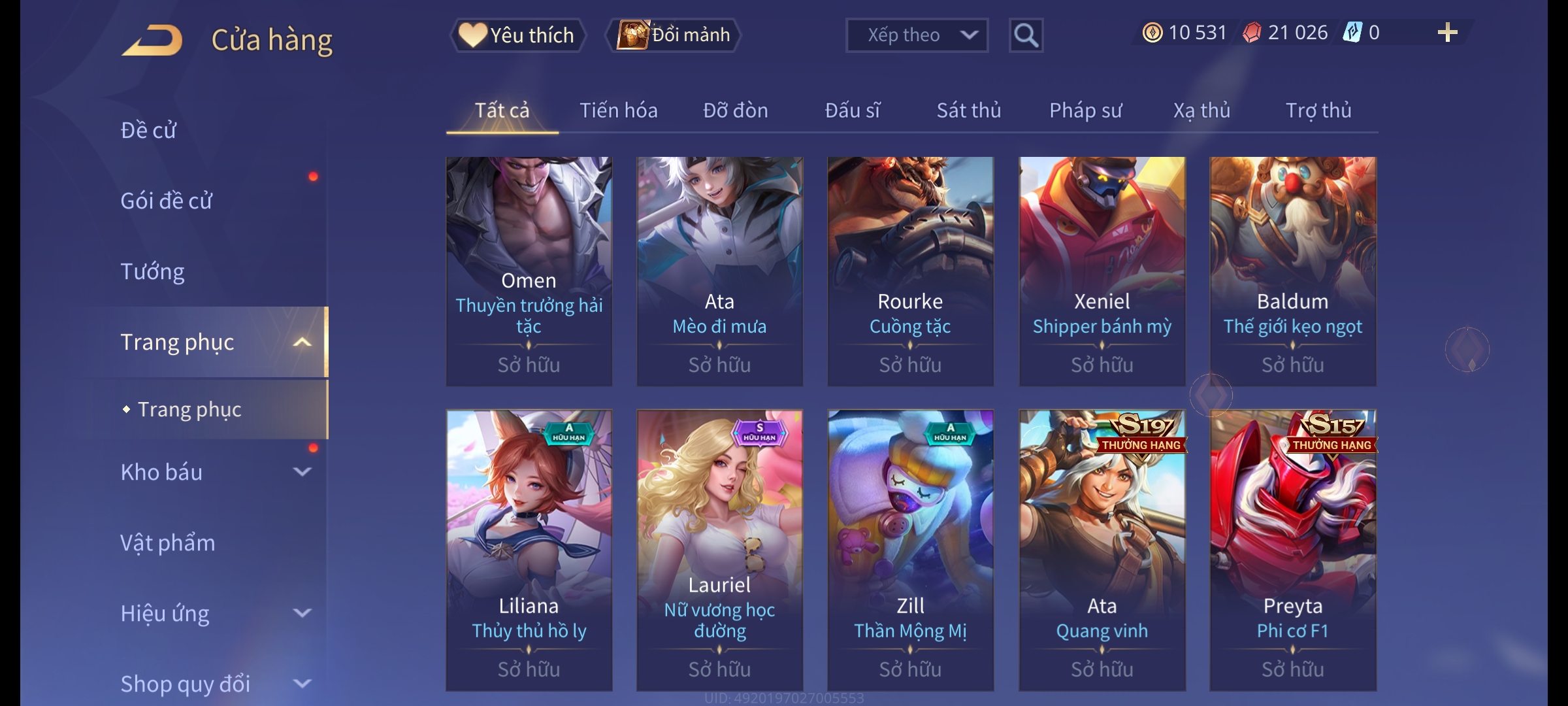
Task: Tap the blue voucher currency icon
Action: pos(1352,33)
